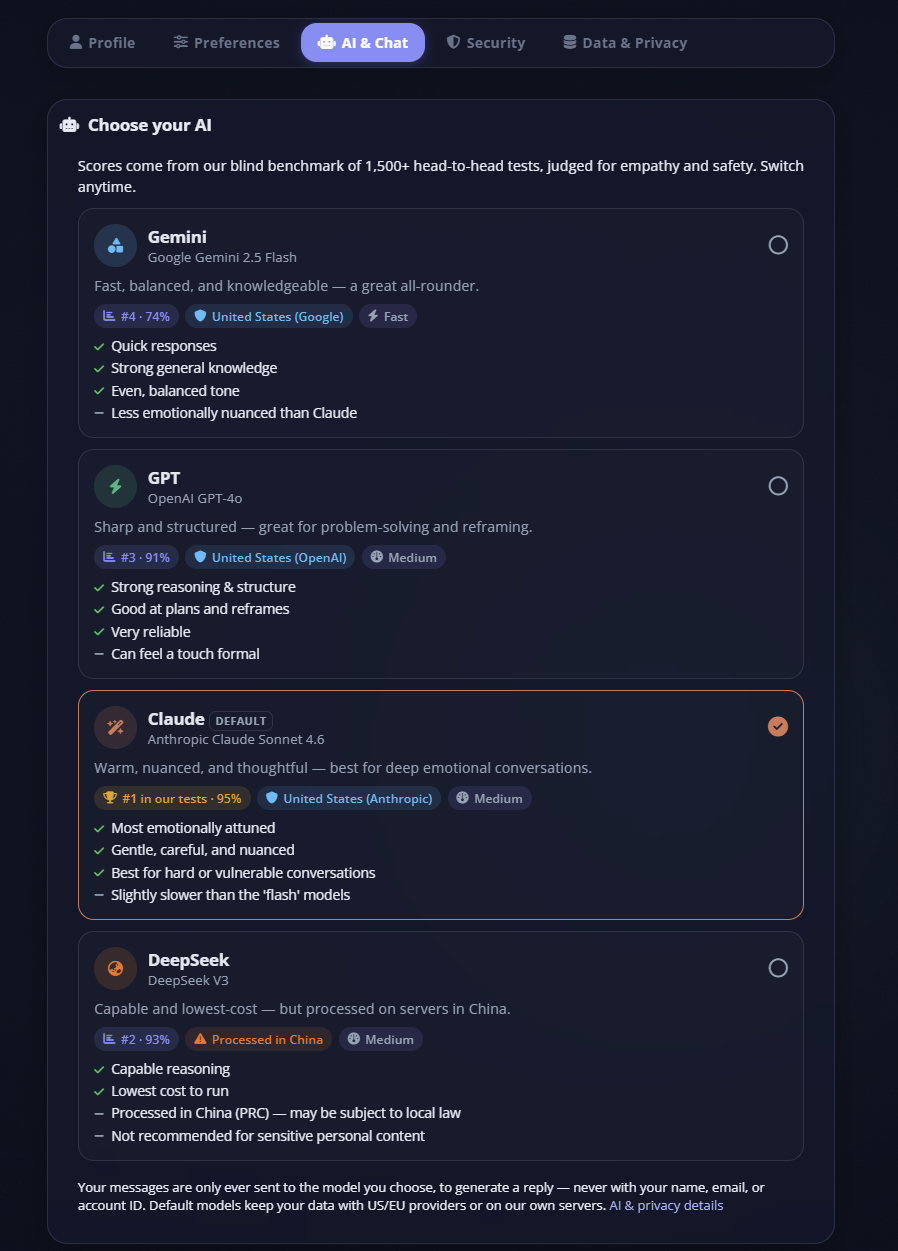Click the DeepSeek globe avatar icon

click(x=115, y=968)
